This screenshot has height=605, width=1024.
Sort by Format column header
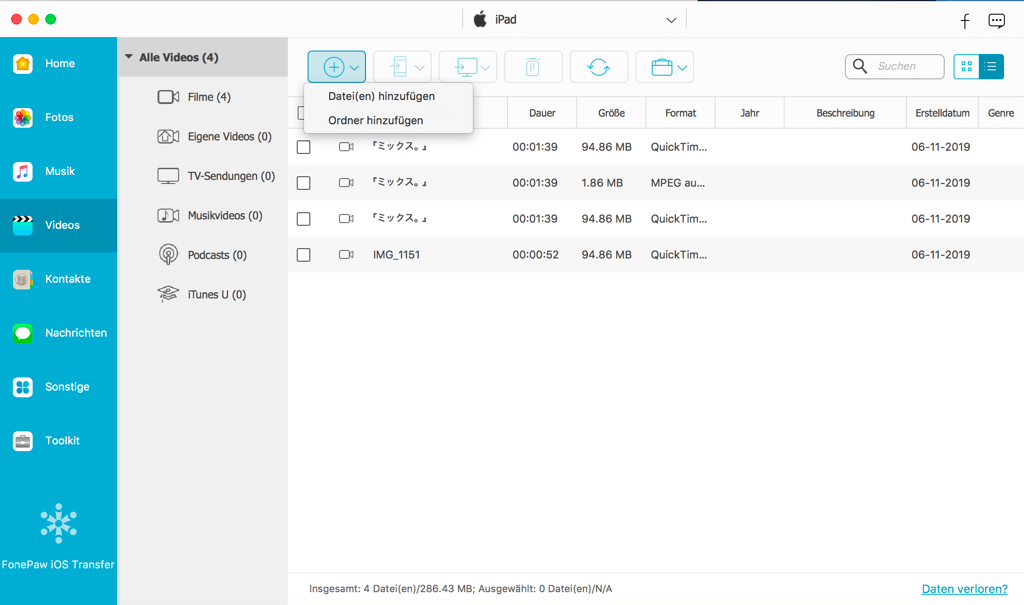(x=680, y=113)
